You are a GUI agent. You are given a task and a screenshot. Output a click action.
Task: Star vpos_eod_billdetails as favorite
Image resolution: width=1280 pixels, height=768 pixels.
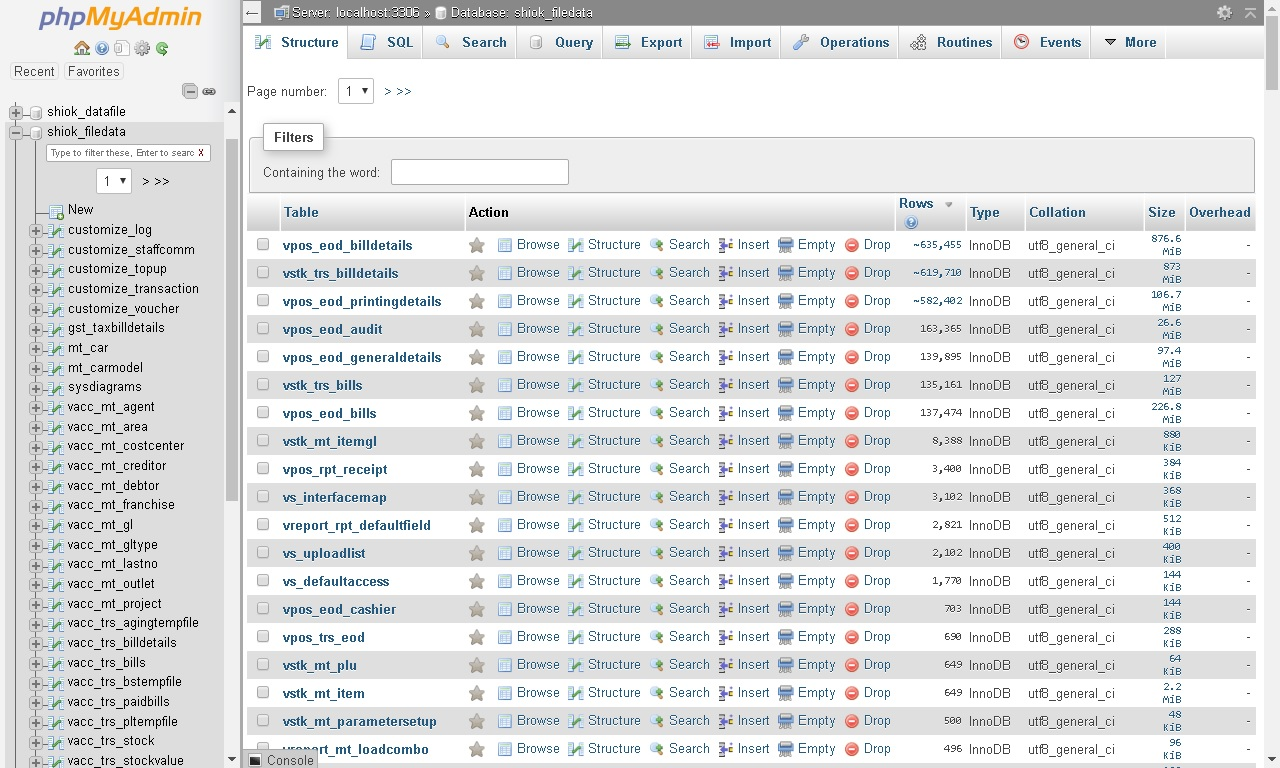click(x=477, y=245)
